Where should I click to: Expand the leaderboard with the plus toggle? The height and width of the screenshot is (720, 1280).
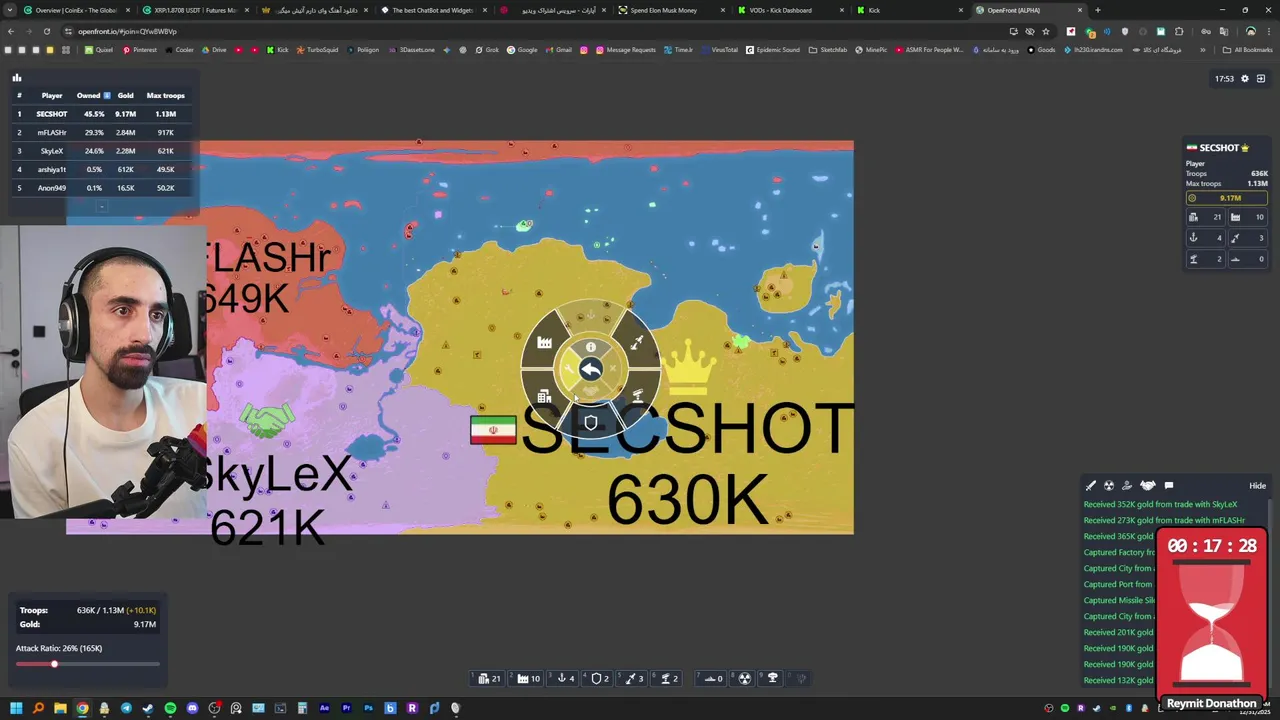click(x=101, y=207)
